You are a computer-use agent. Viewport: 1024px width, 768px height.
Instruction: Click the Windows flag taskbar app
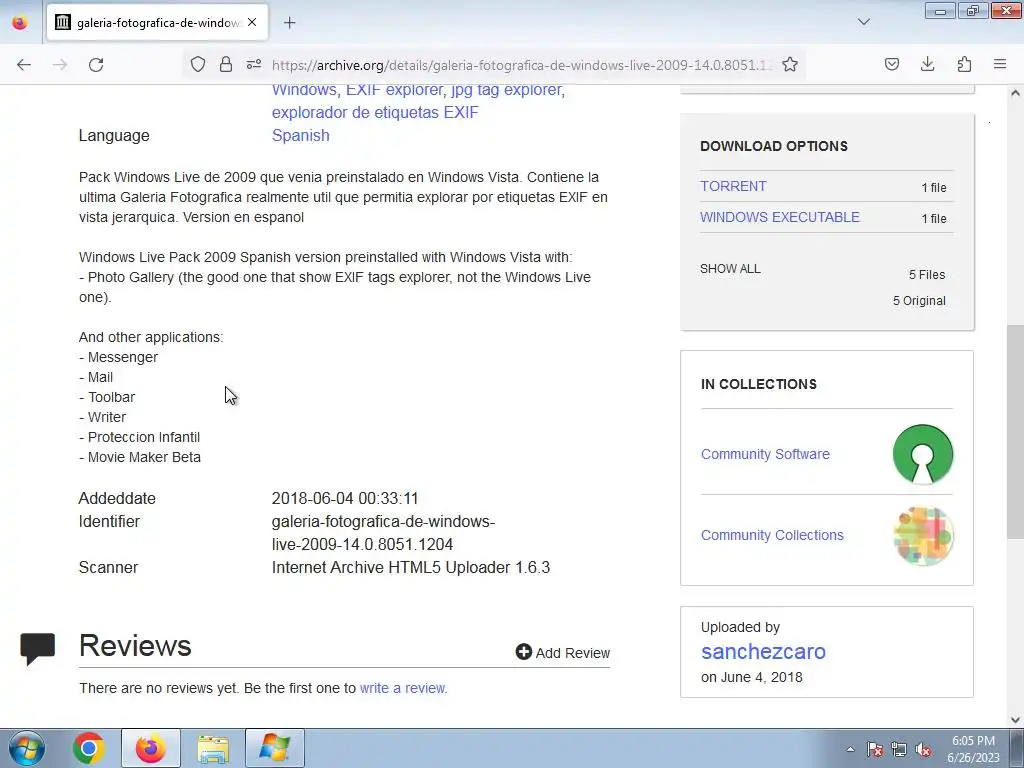(x=274, y=748)
